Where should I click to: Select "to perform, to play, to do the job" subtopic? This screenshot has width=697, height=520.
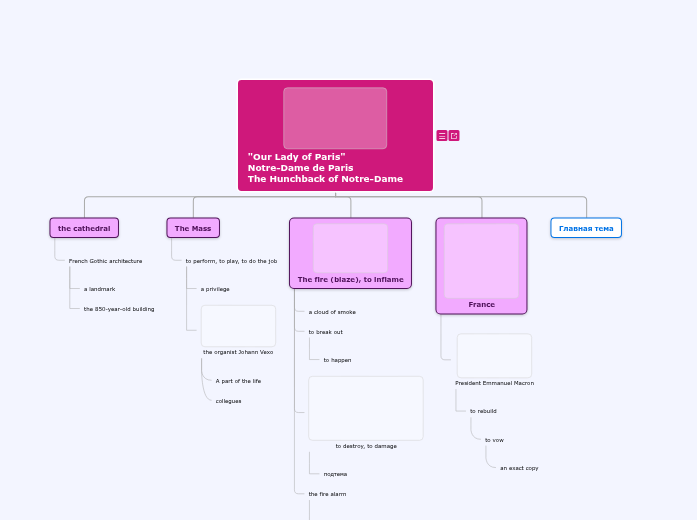coord(231,261)
